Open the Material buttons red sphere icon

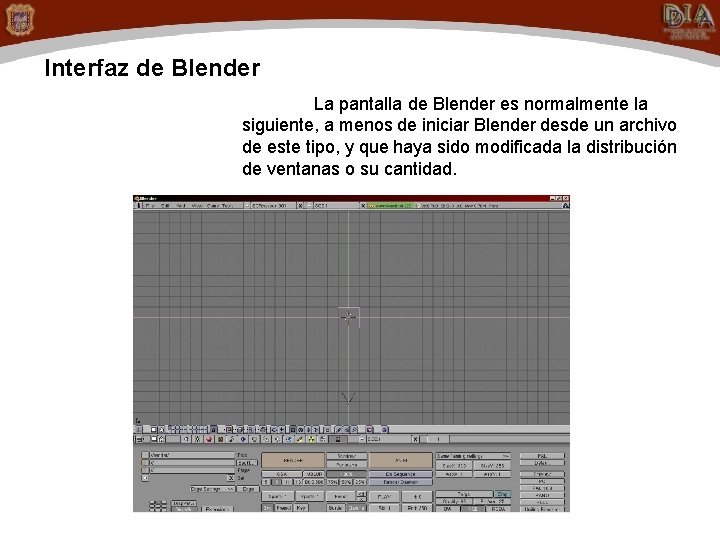(209, 439)
